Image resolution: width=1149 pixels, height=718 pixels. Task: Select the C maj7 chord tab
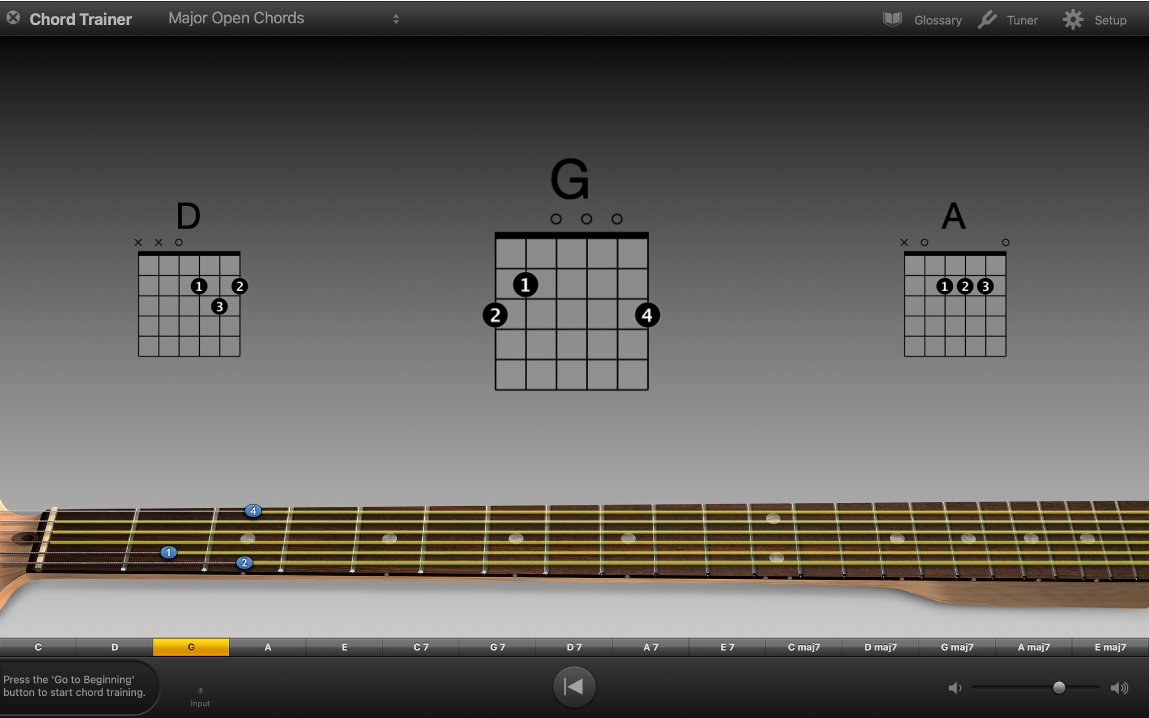(x=803, y=647)
